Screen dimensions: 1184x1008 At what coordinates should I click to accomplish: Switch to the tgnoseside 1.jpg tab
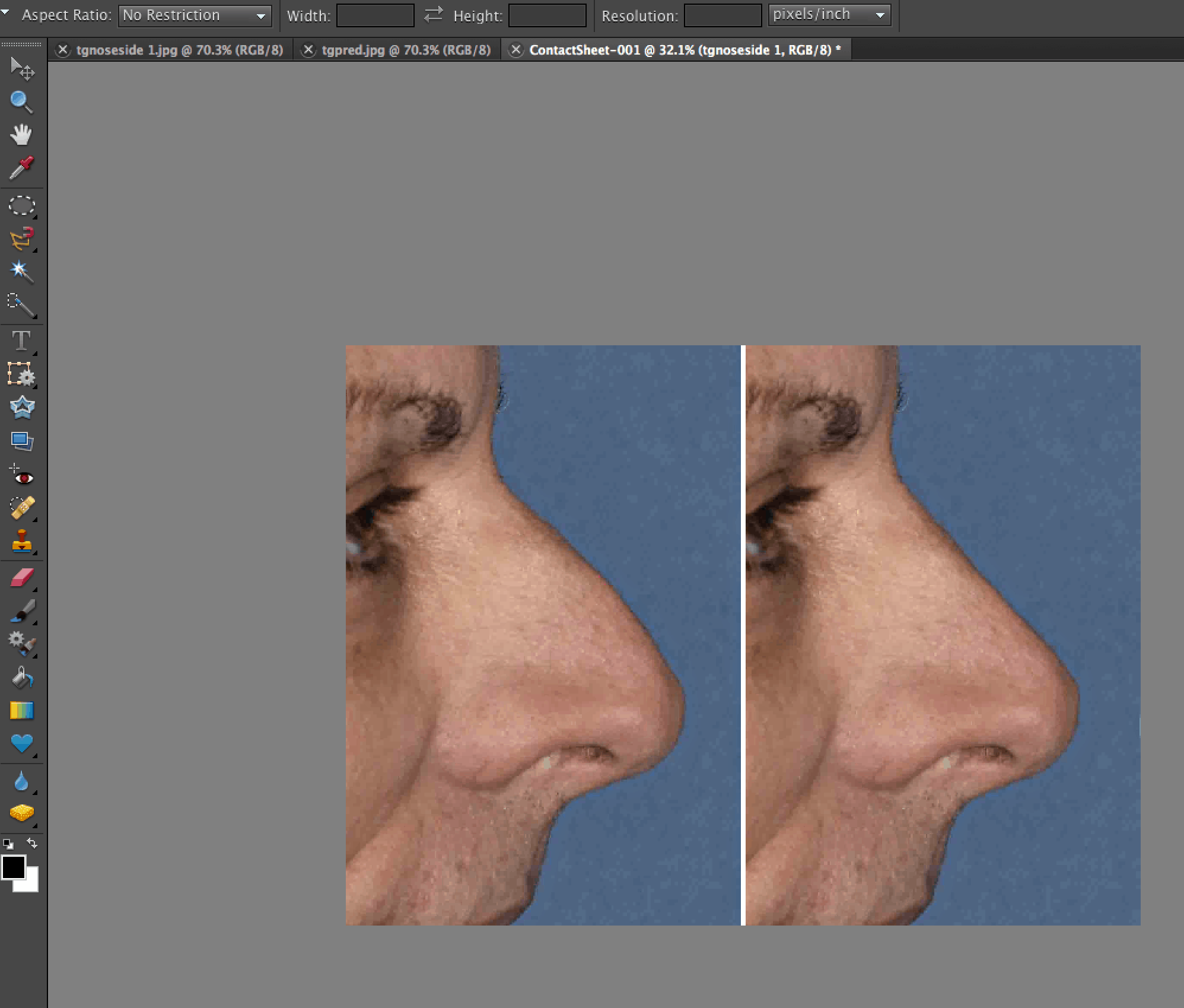point(181,50)
